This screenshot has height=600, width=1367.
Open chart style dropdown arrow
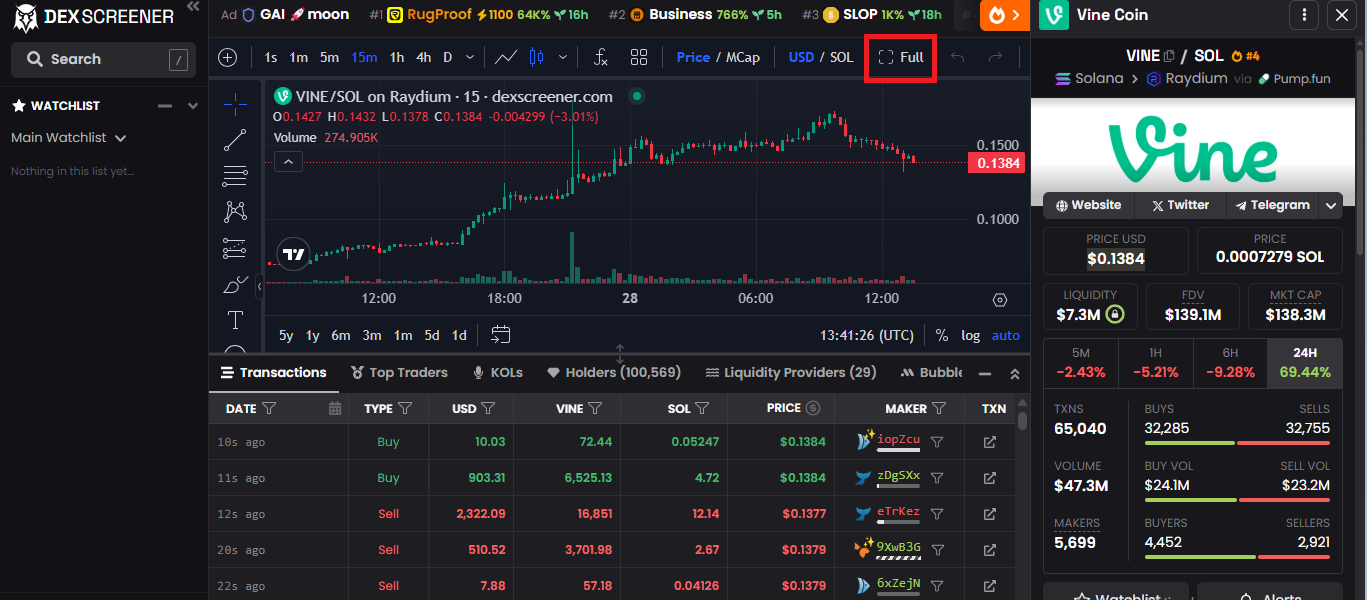tap(563, 57)
